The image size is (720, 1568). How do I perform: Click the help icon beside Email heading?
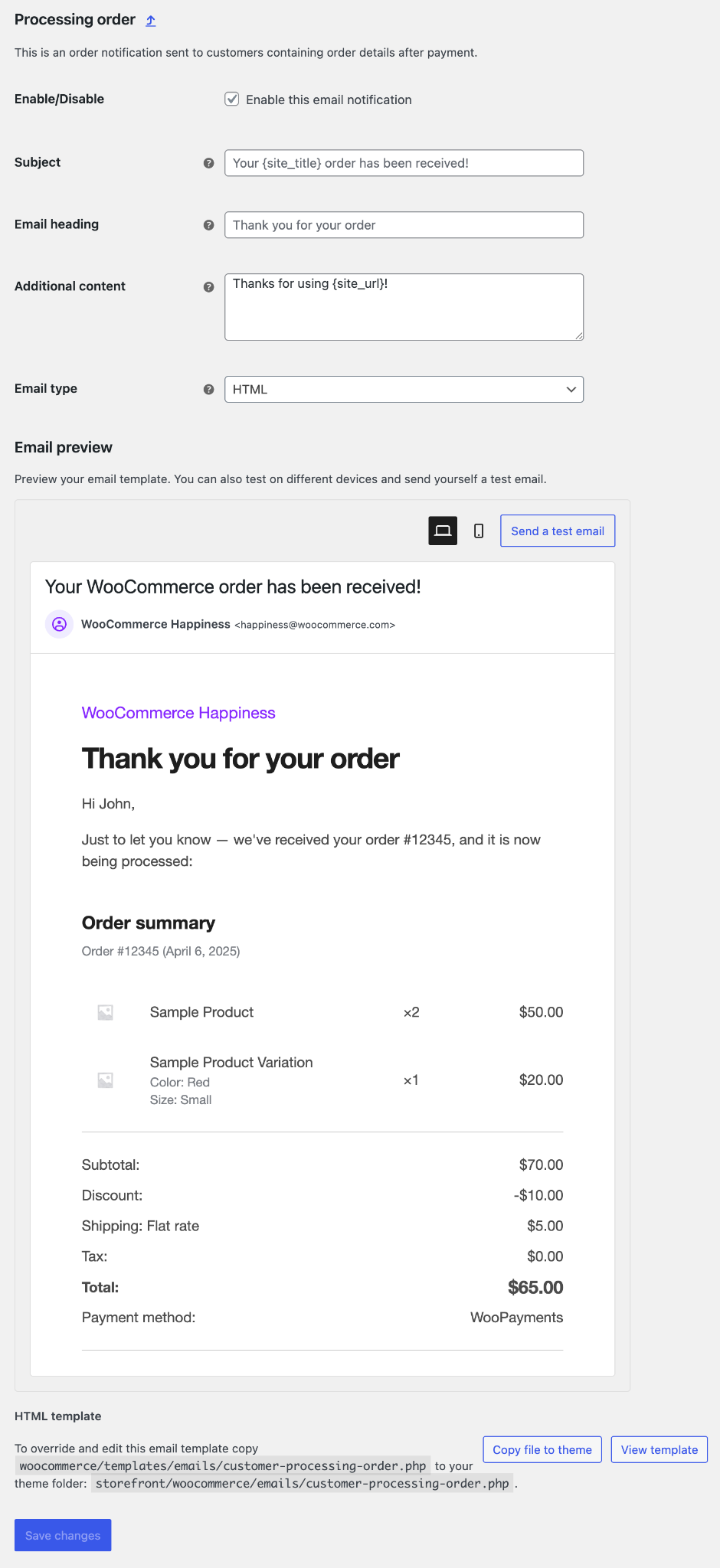[208, 225]
